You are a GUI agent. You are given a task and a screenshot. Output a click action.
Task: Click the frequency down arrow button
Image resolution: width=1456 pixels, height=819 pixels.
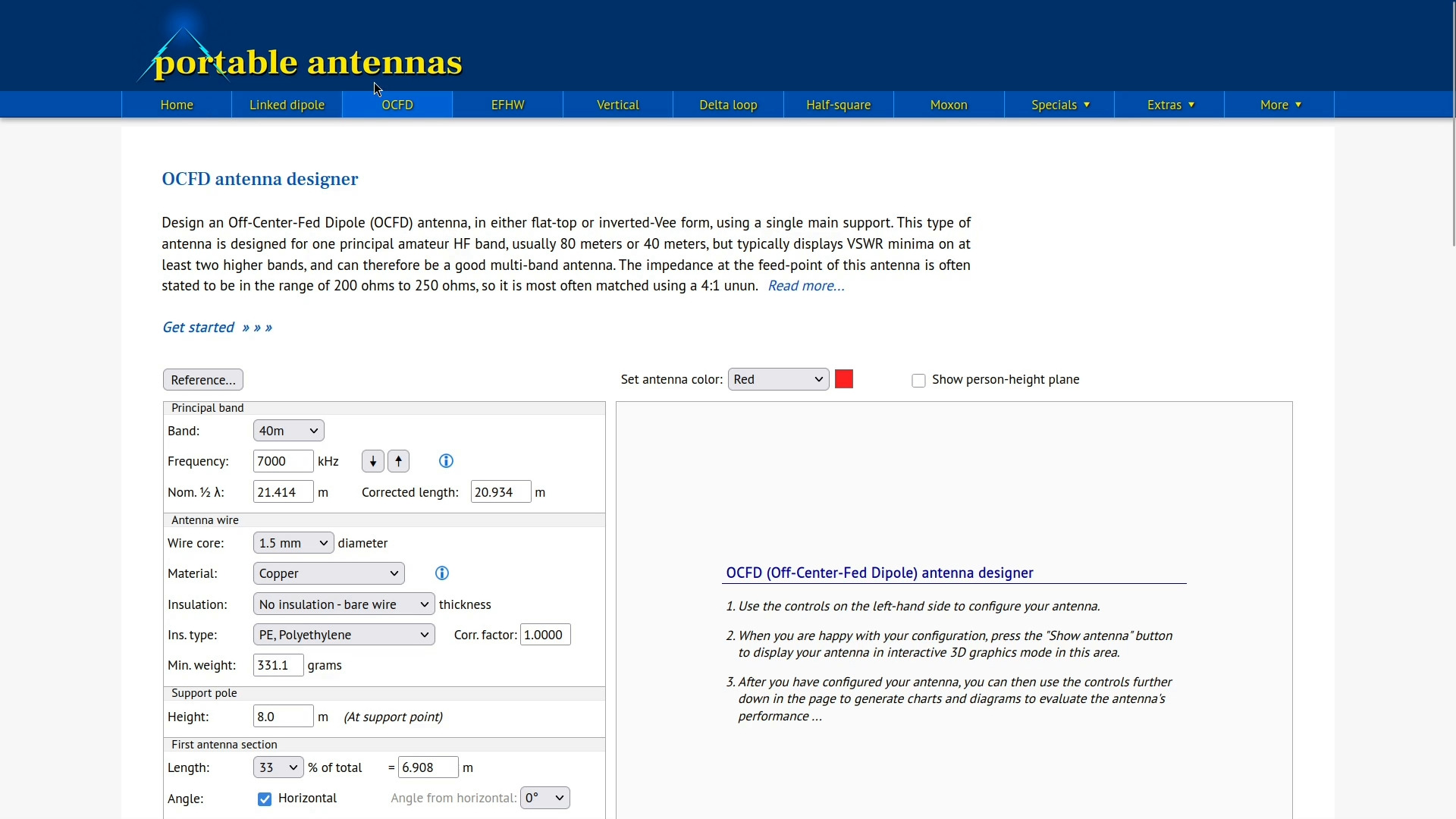coord(372,461)
